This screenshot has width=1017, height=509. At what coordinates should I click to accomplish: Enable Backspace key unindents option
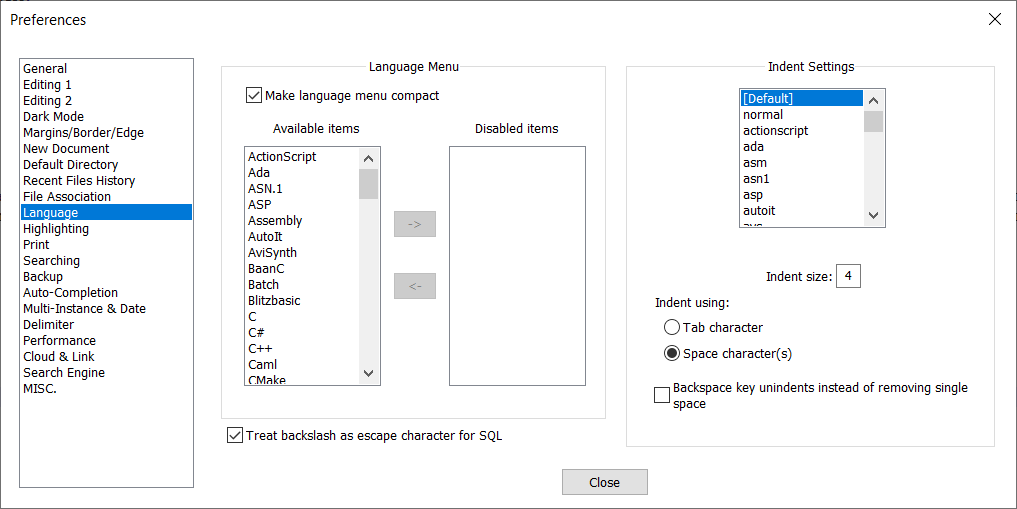(662, 395)
